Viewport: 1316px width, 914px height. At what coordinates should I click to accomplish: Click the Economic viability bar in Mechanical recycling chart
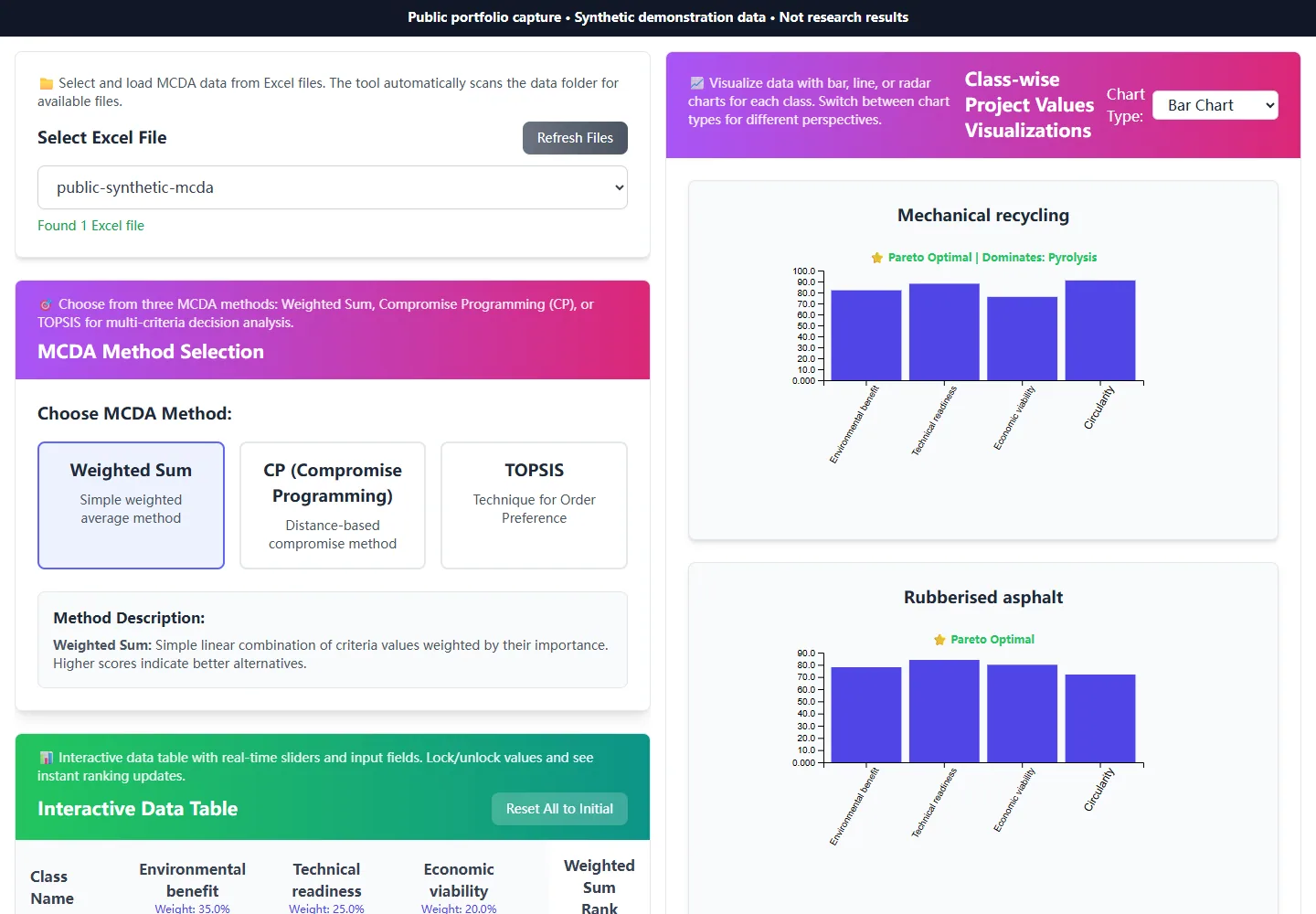pos(1022,339)
